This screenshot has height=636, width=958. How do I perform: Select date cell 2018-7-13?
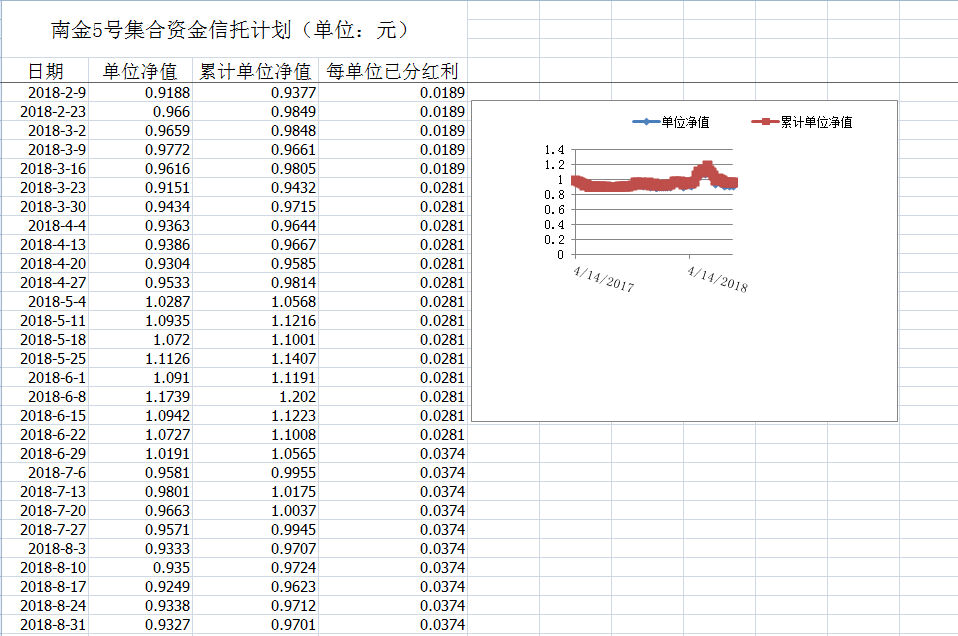[46, 491]
